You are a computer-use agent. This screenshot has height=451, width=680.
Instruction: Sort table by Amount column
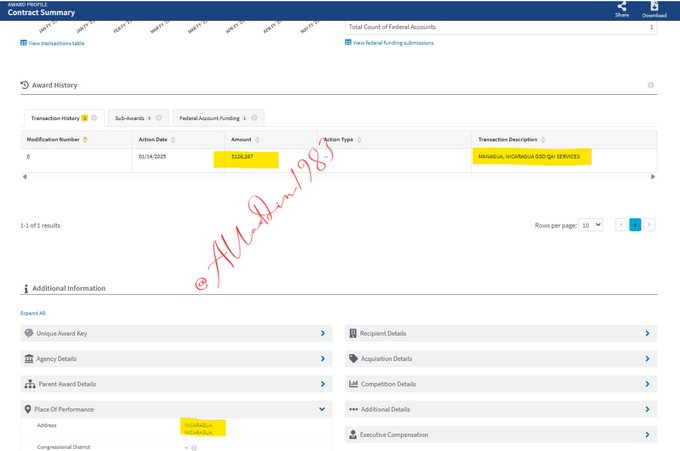tap(258, 139)
